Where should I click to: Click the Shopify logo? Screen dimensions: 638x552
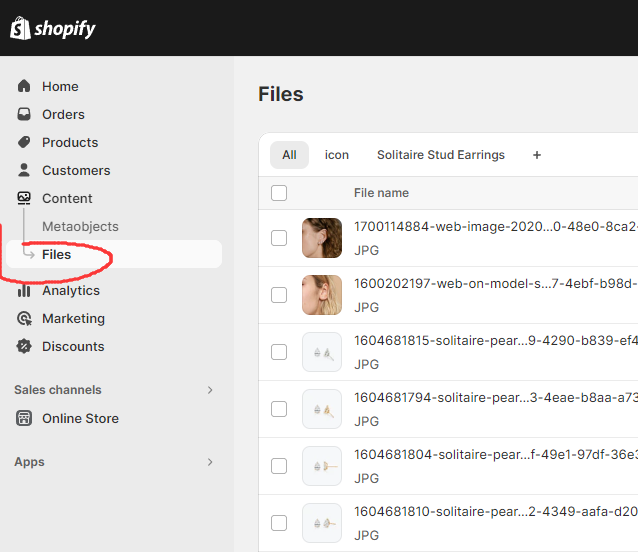pyautogui.click(x=52, y=28)
